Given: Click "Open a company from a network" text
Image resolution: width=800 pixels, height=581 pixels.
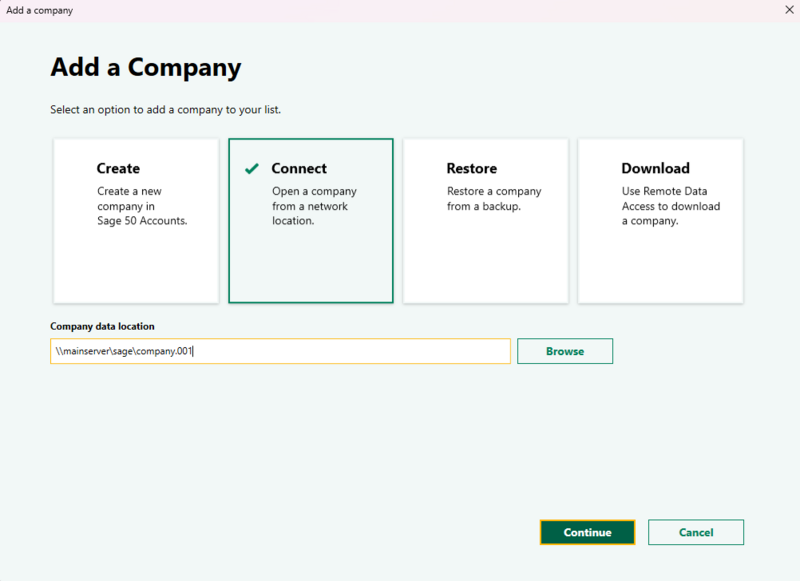Looking at the screenshot, I should point(313,206).
